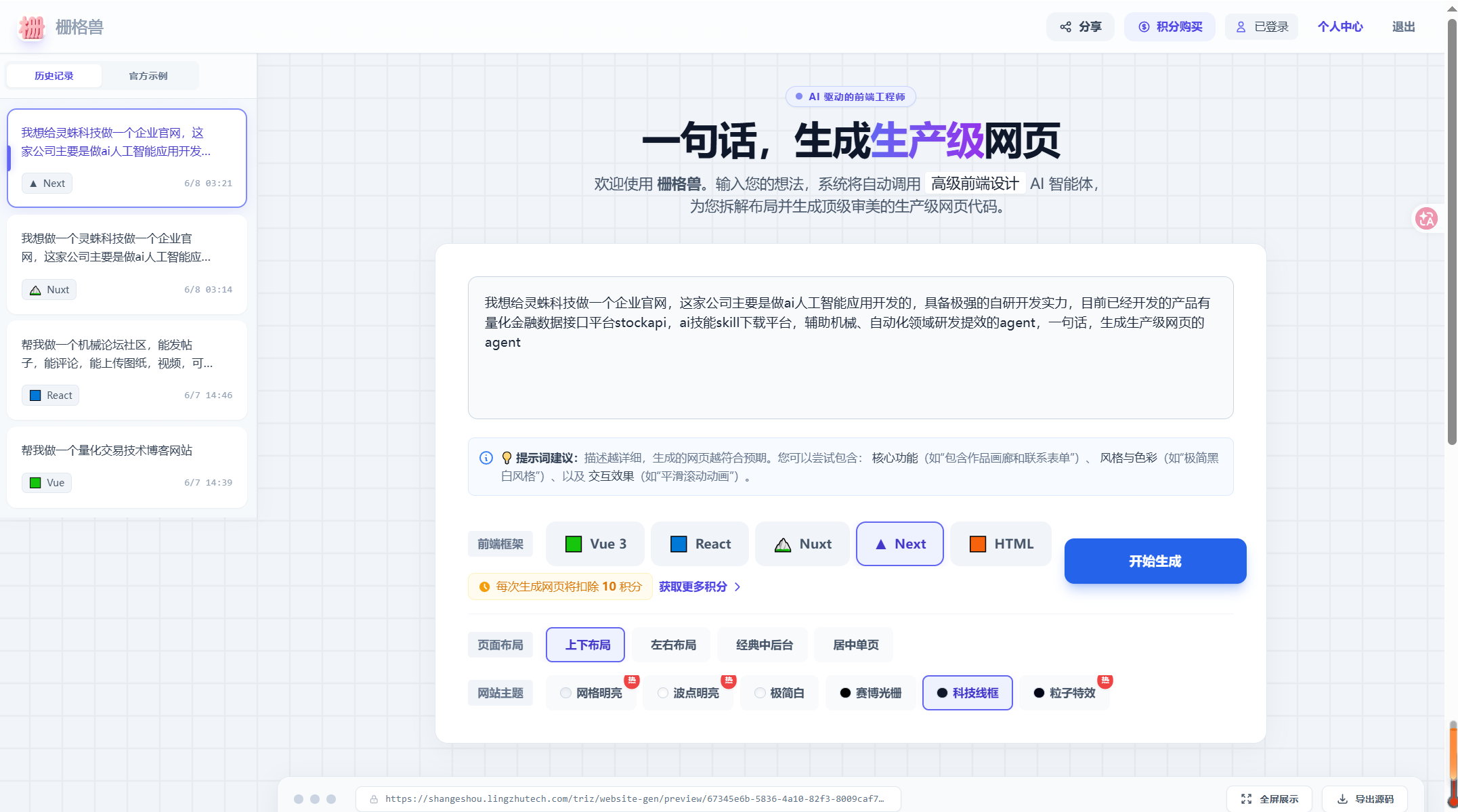Click the Next tag on first history card
This screenshot has width=1458, height=812.
point(47,184)
